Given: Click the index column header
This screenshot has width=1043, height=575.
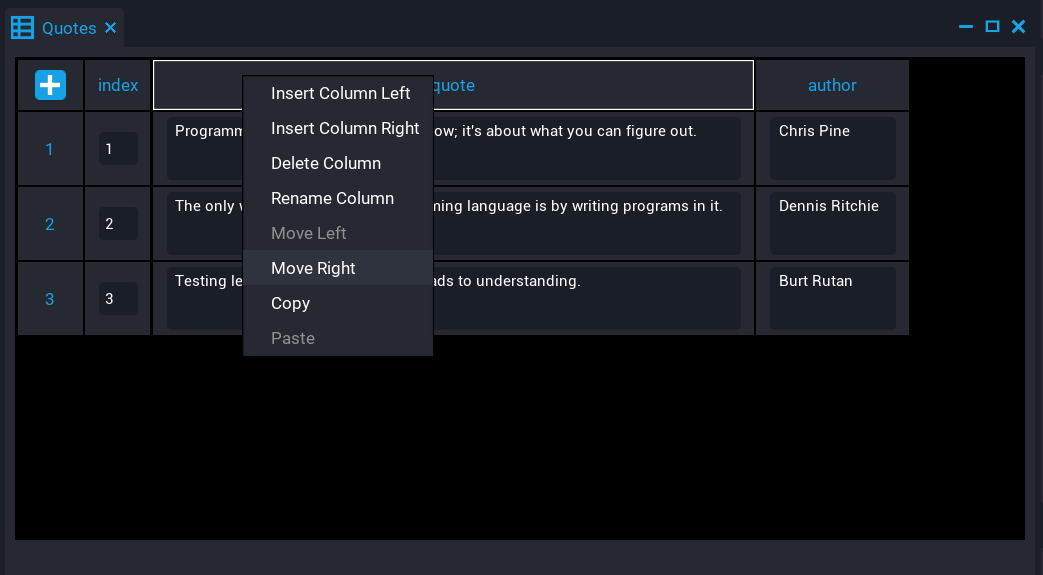Looking at the screenshot, I should pos(118,85).
